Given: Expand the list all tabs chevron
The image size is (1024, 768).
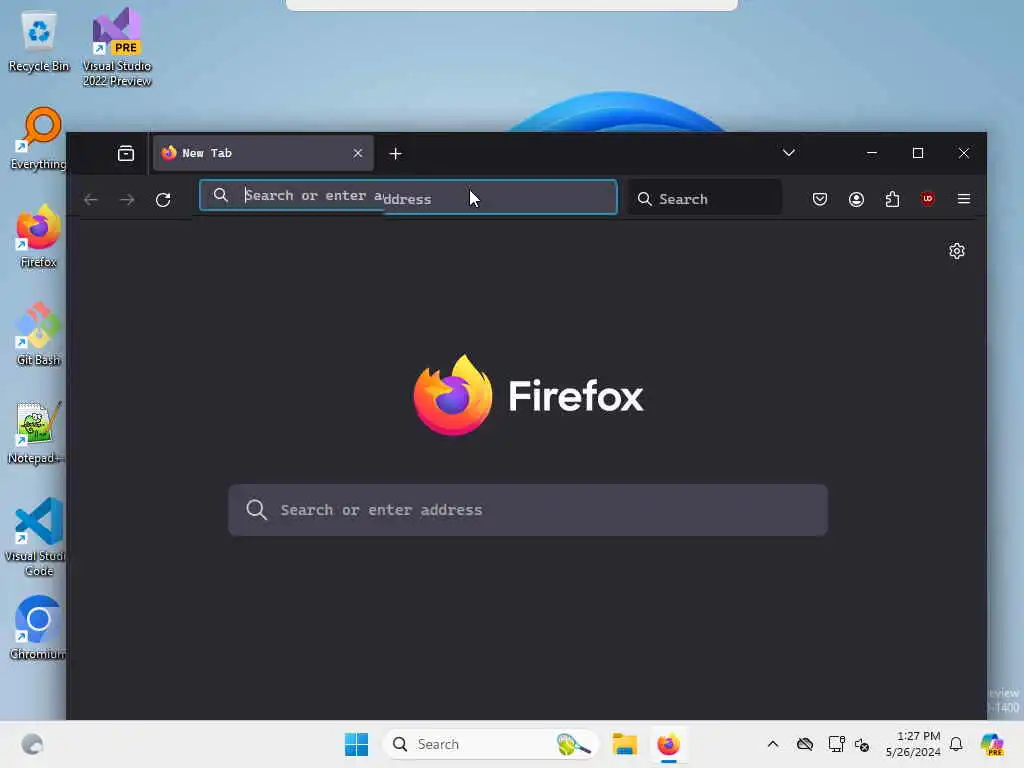Looking at the screenshot, I should (x=788, y=153).
